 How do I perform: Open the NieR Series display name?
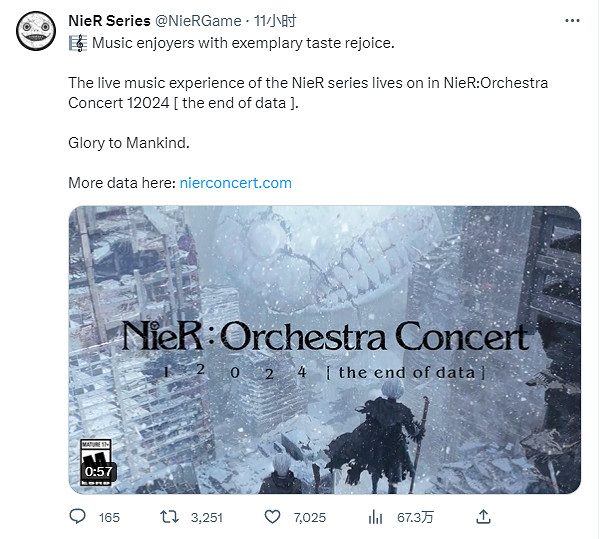(x=109, y=20)
